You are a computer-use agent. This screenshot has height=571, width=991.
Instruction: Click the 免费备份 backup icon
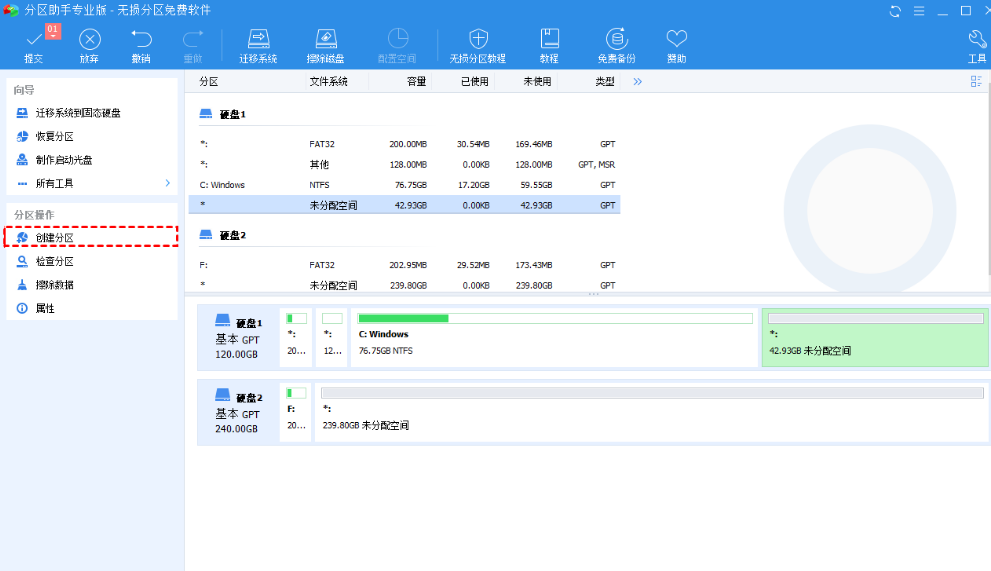[x=616, y=41]
